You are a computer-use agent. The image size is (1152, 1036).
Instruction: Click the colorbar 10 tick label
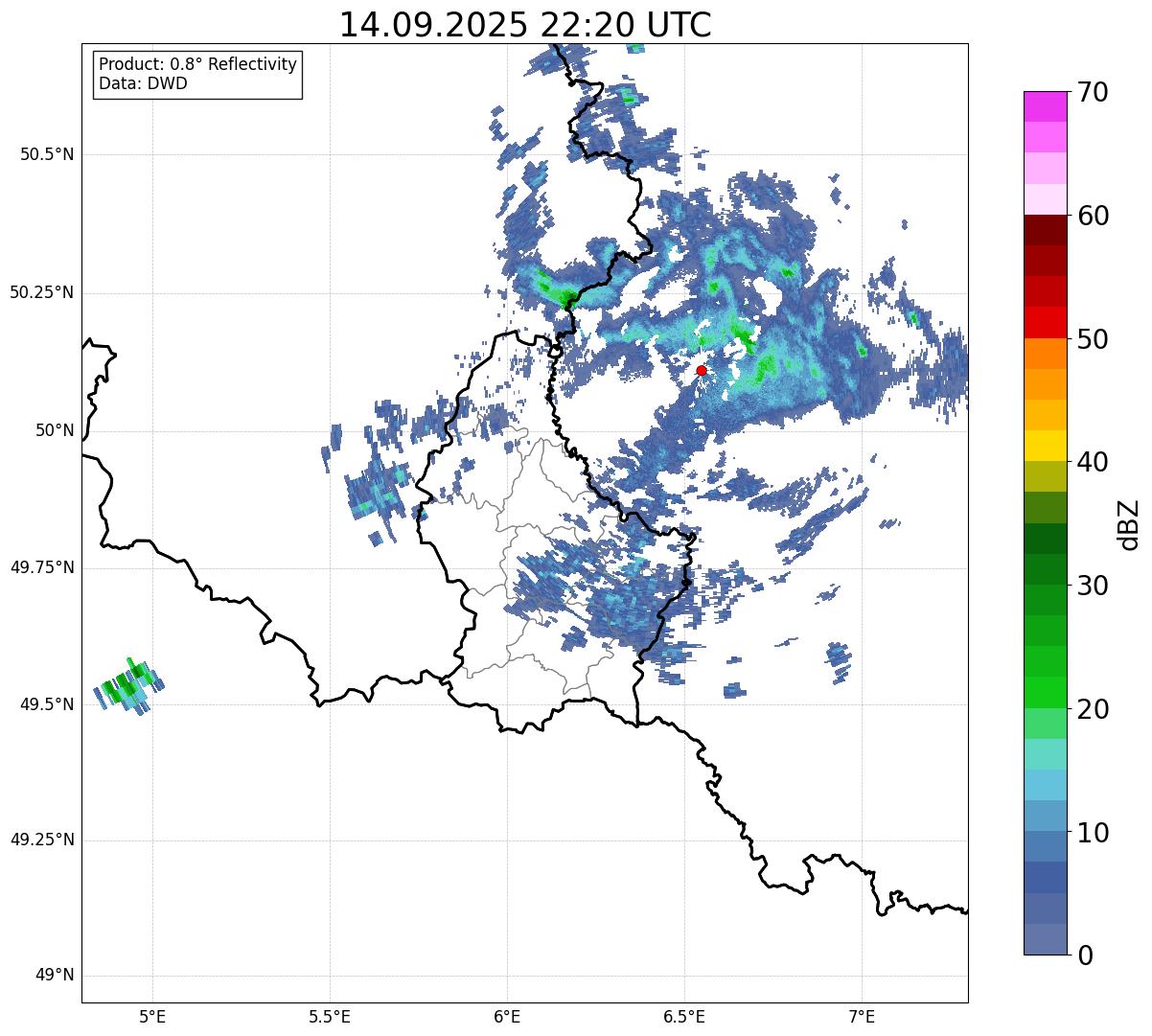click(1093, 832)
